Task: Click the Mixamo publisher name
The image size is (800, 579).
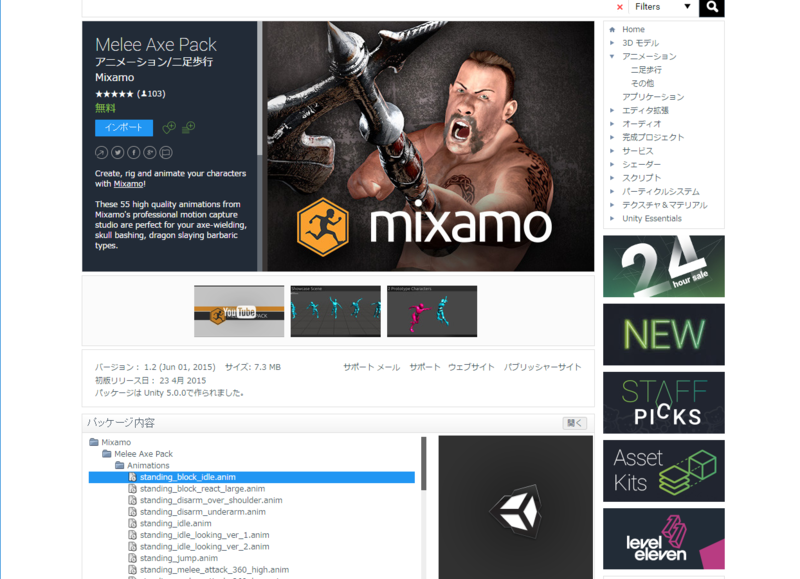Action: point(114,78)
